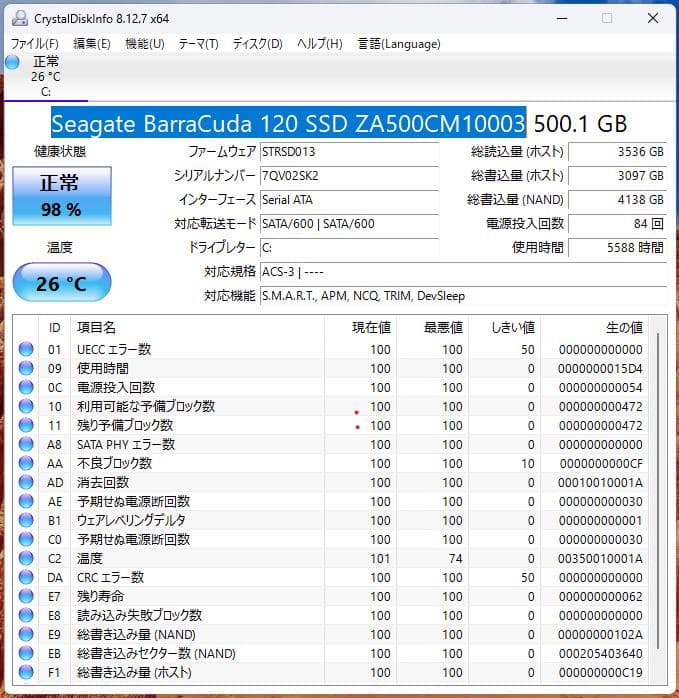Click status orb for 09 使用時間 row

click(26, 368)
